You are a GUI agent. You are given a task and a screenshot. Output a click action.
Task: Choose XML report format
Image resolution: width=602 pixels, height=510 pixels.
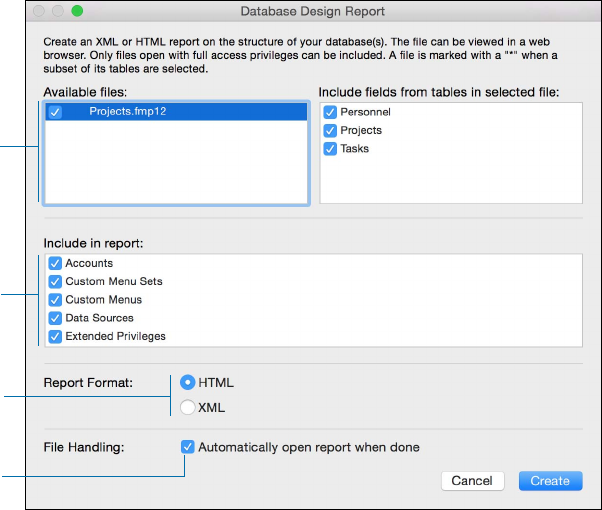click(x=187, y=407)
